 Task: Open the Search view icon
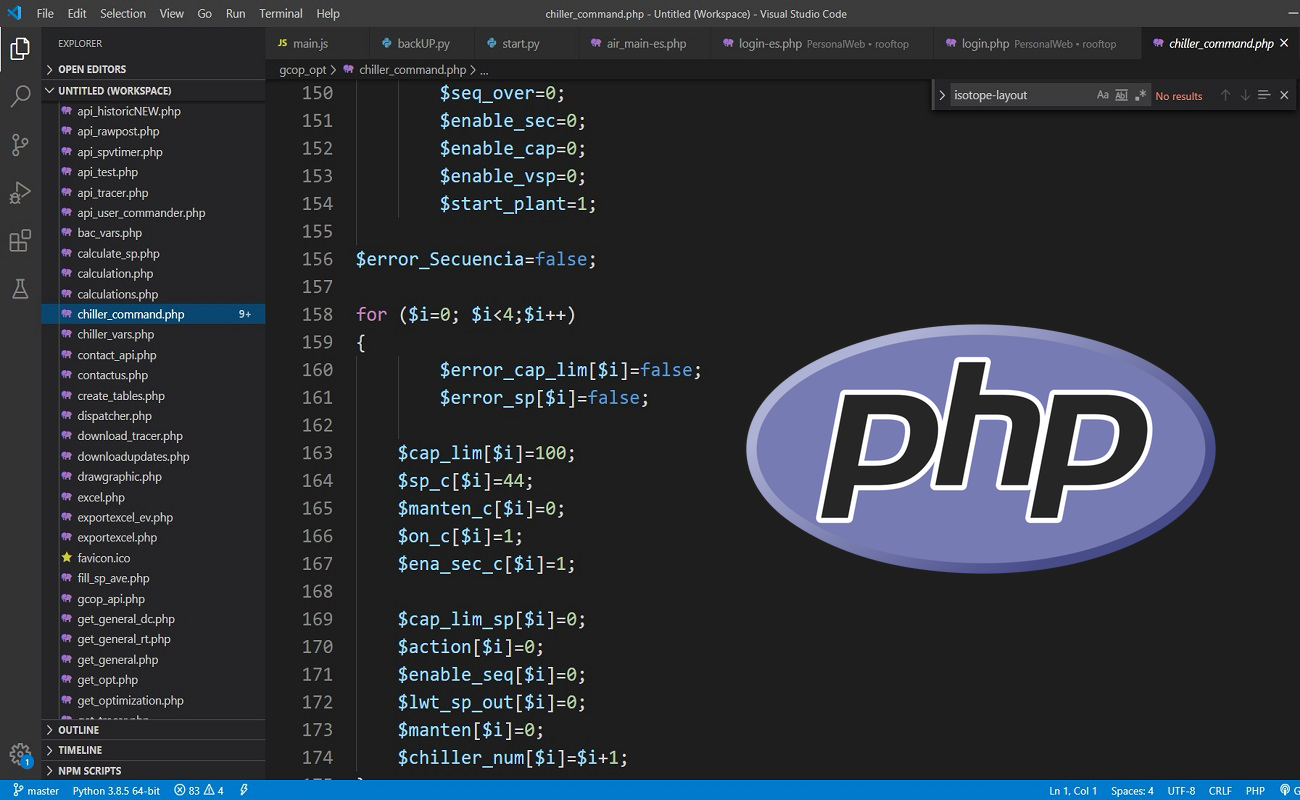click(20, 96)
